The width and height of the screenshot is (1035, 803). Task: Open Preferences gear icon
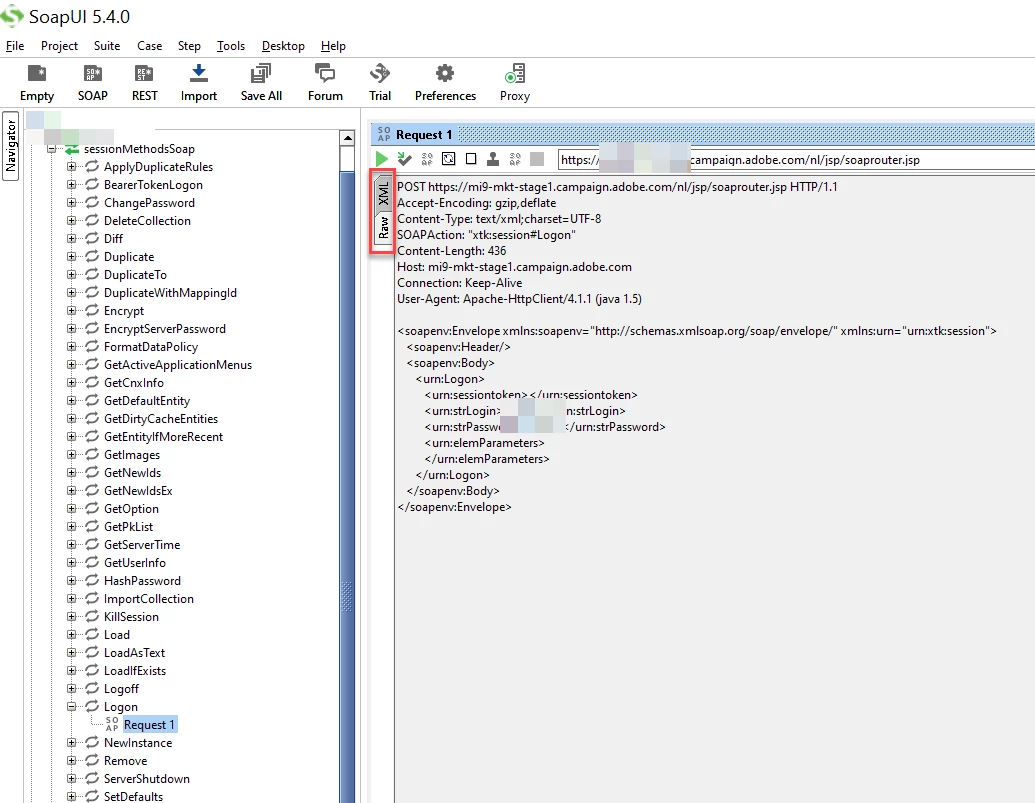click(x=445, y=73)
